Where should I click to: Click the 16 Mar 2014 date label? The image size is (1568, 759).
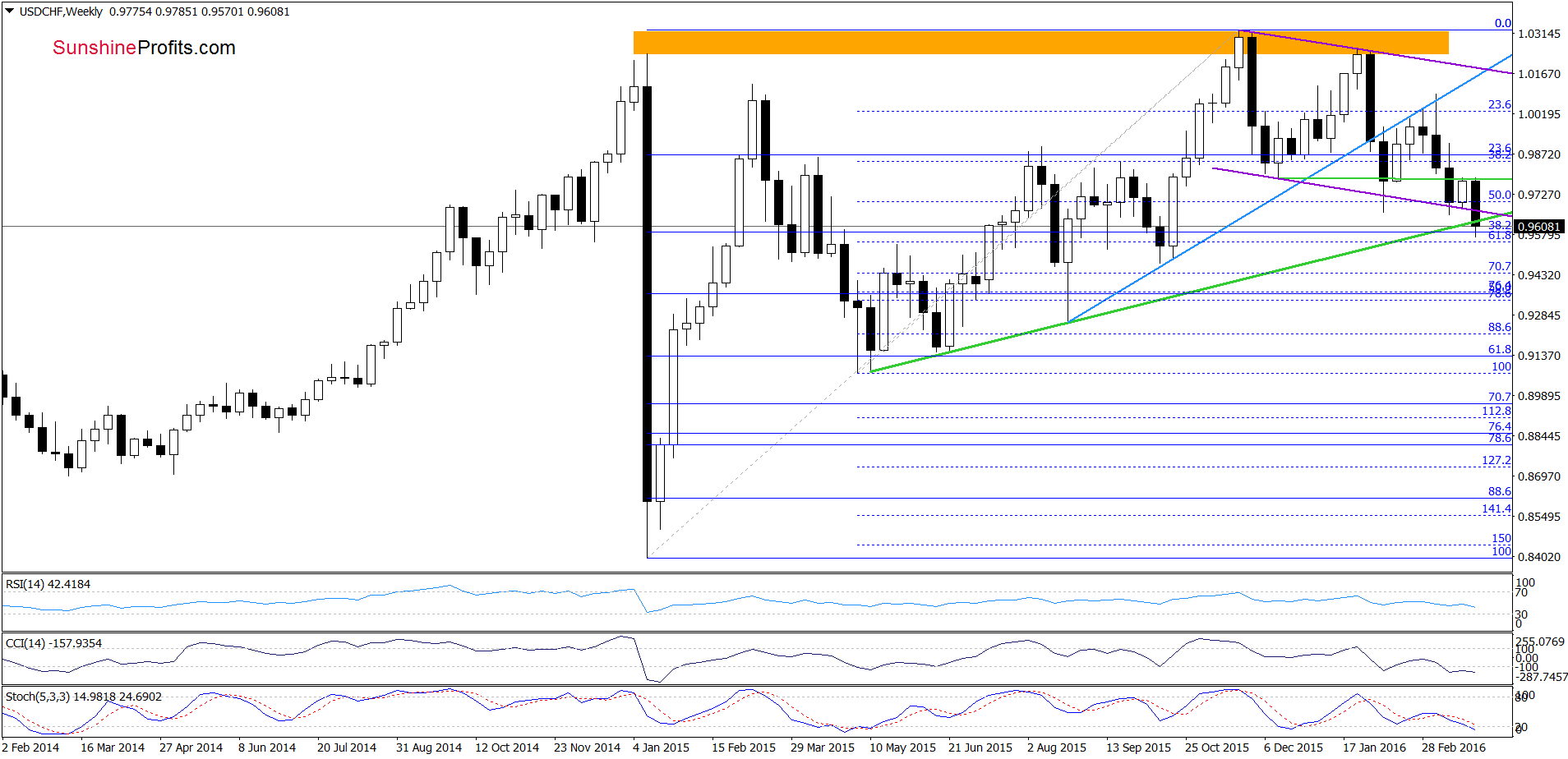(x=112, y=747)
